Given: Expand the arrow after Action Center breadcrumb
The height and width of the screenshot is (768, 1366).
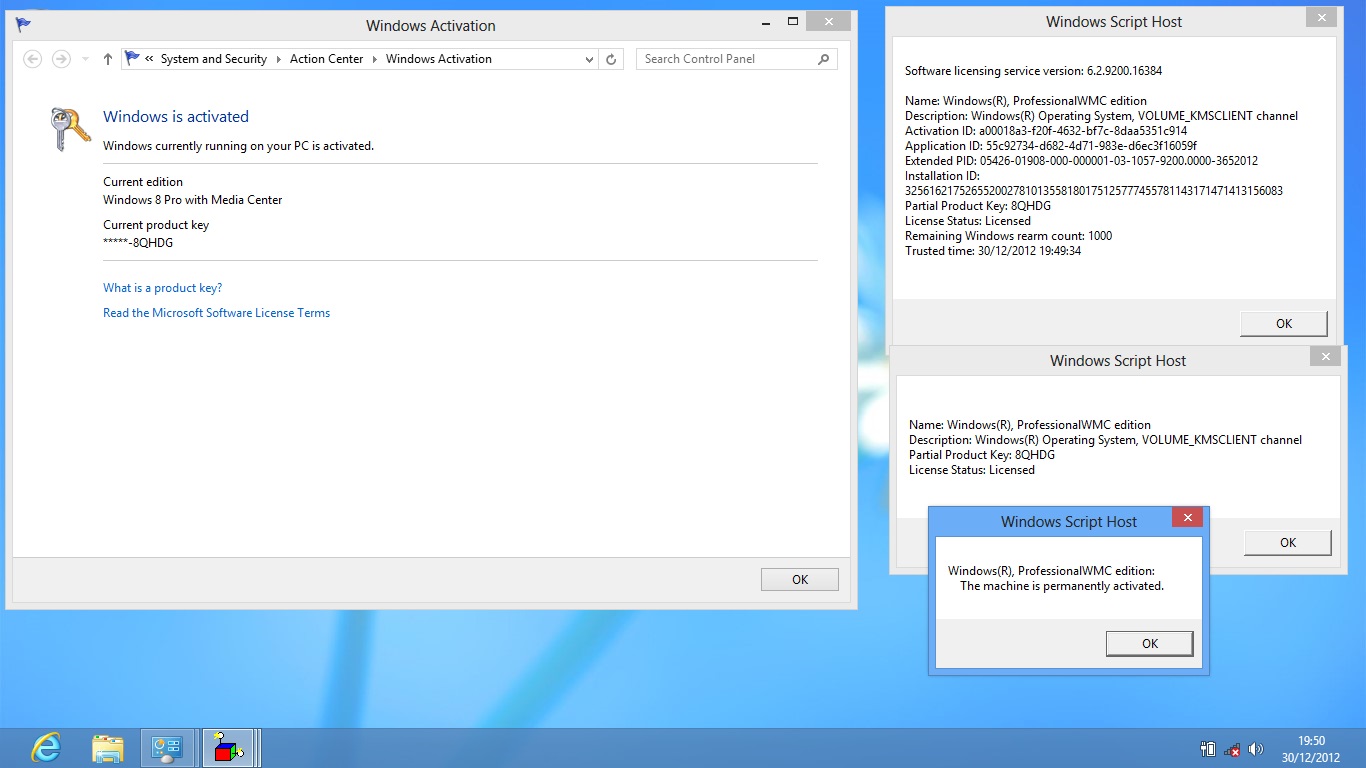Looking at the screenshot, I should coord(375,59).
